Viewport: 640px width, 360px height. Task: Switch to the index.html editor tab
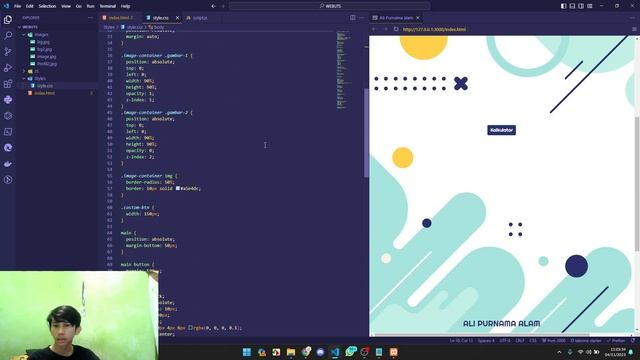[119, 18]
